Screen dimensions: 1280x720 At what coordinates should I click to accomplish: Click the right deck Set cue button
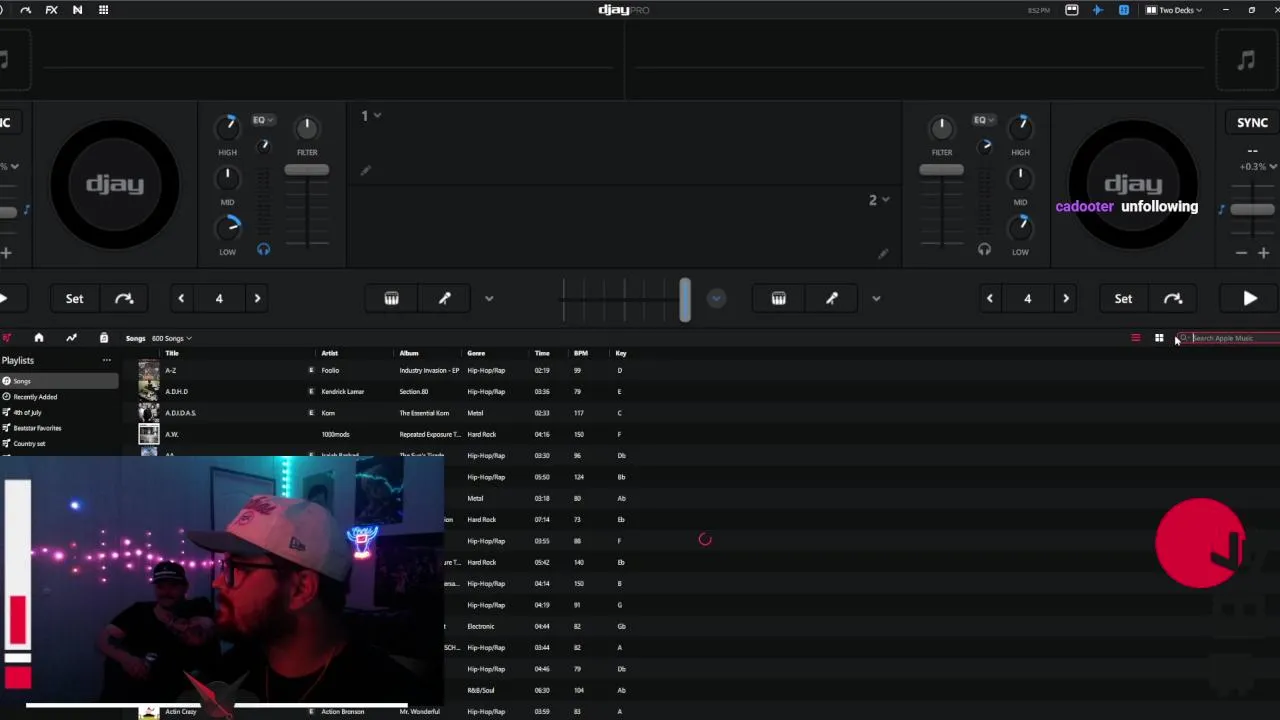[1123, 298]
